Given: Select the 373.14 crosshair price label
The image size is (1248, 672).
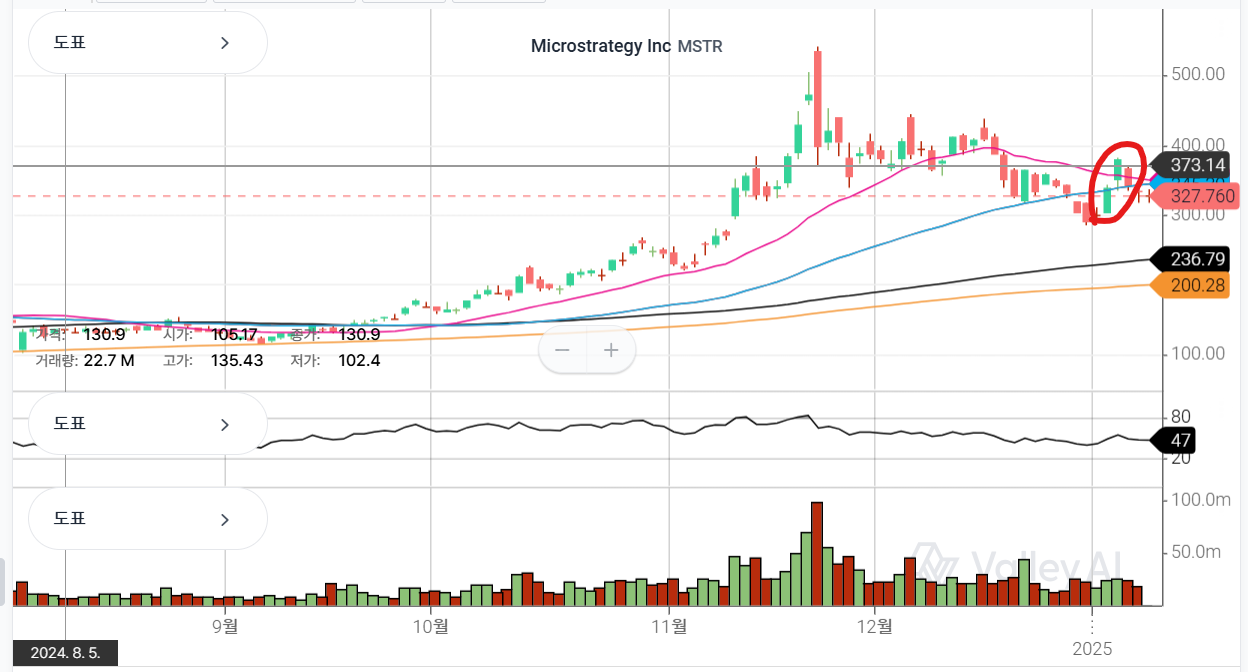Looking at the screenshot, I should tap(1197, 165).
